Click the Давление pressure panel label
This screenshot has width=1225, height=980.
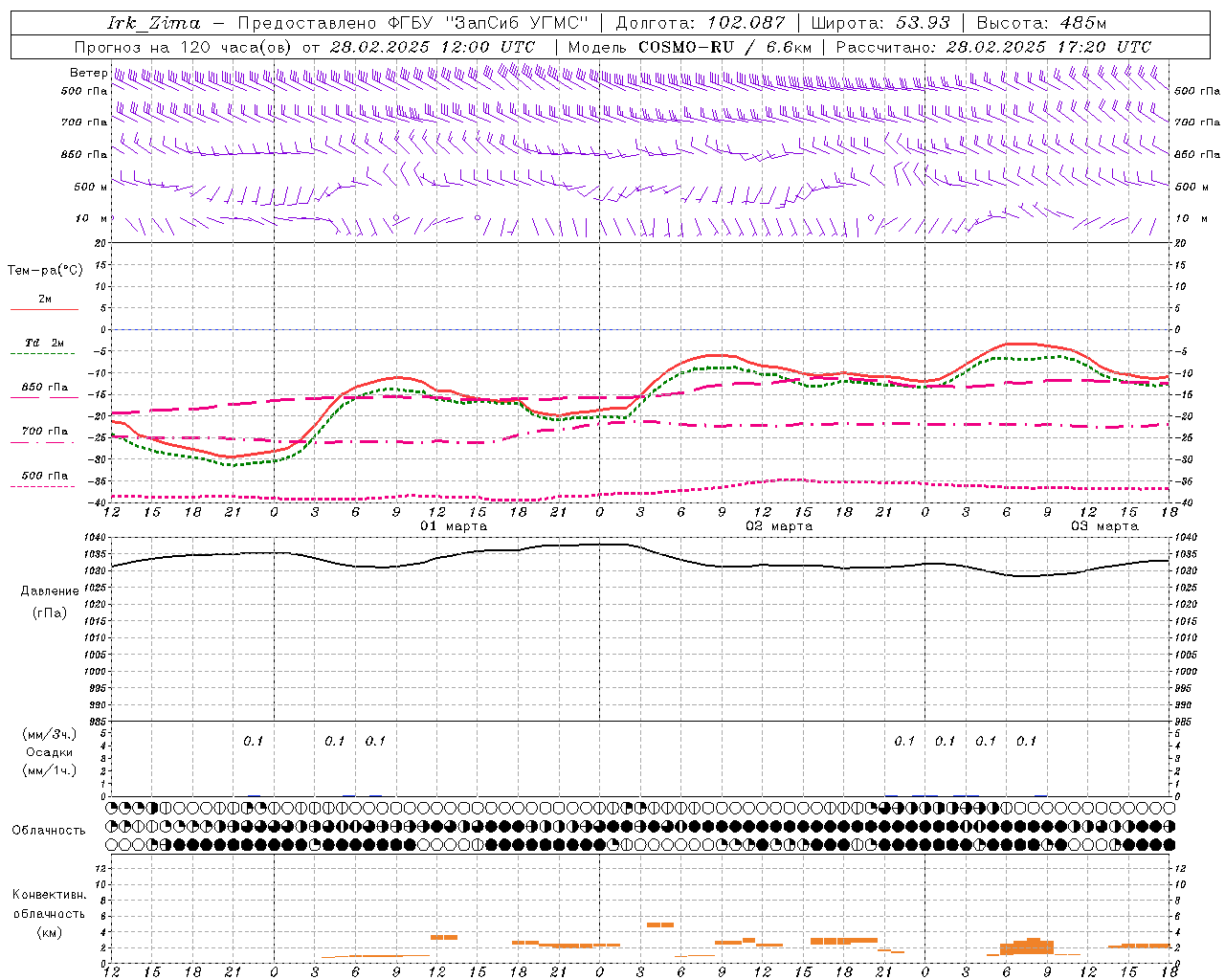[x=50, y=591]
